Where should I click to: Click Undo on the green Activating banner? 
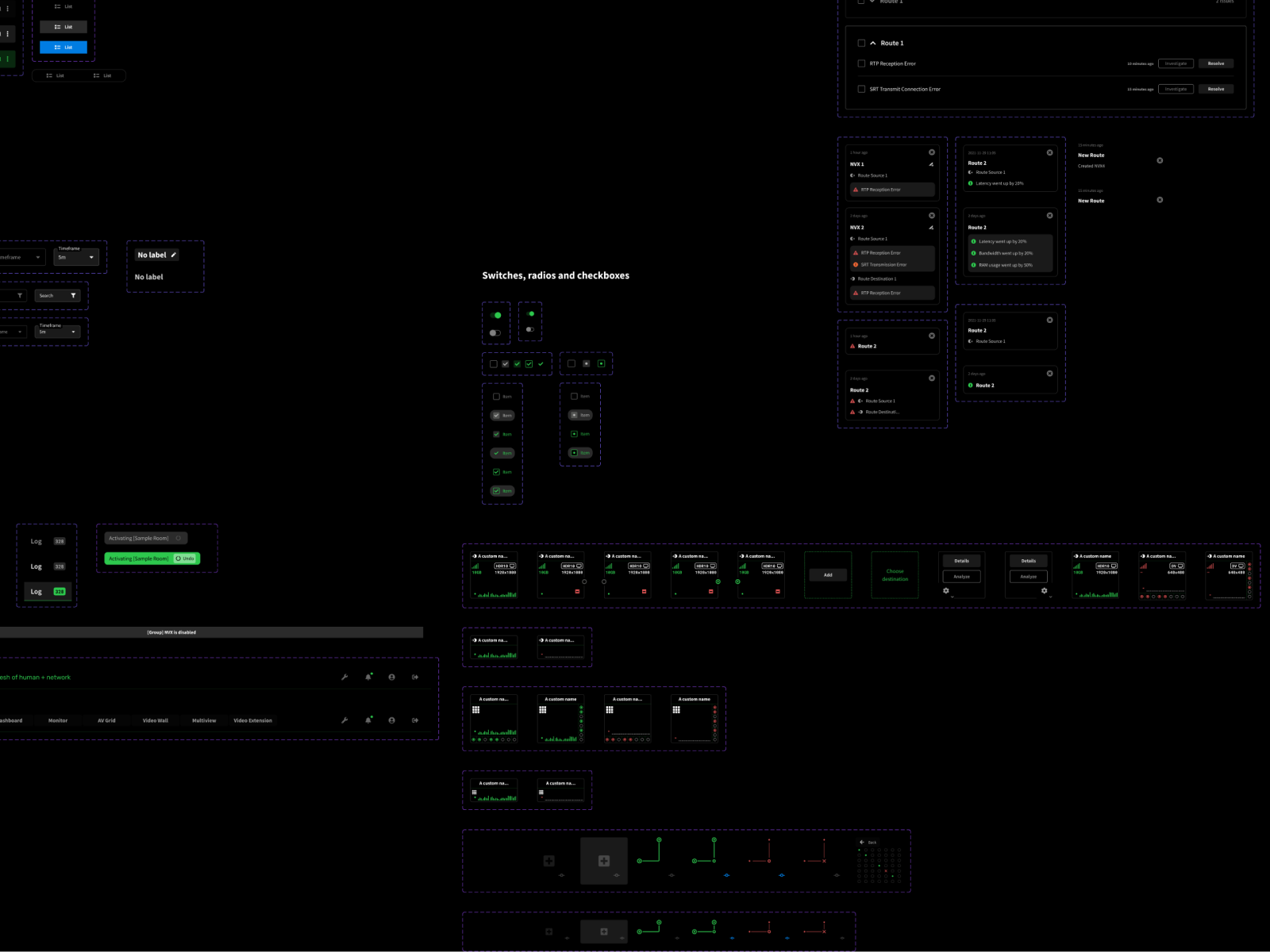[185, 559]
